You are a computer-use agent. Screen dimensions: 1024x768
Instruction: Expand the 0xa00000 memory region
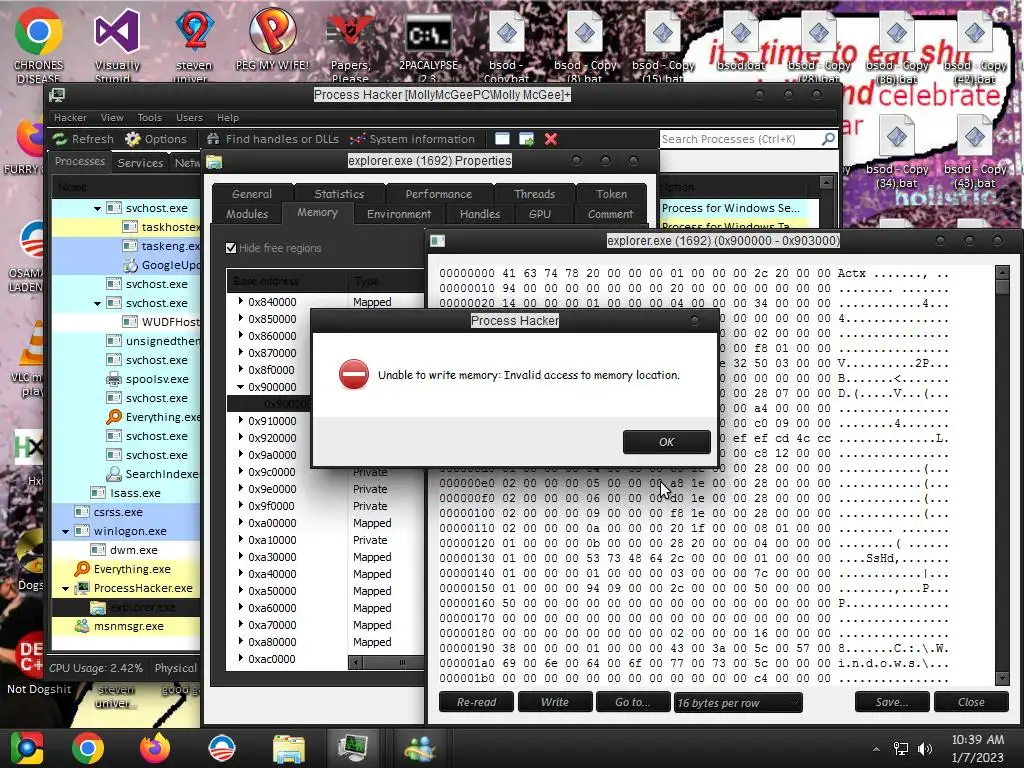[240, 522]
